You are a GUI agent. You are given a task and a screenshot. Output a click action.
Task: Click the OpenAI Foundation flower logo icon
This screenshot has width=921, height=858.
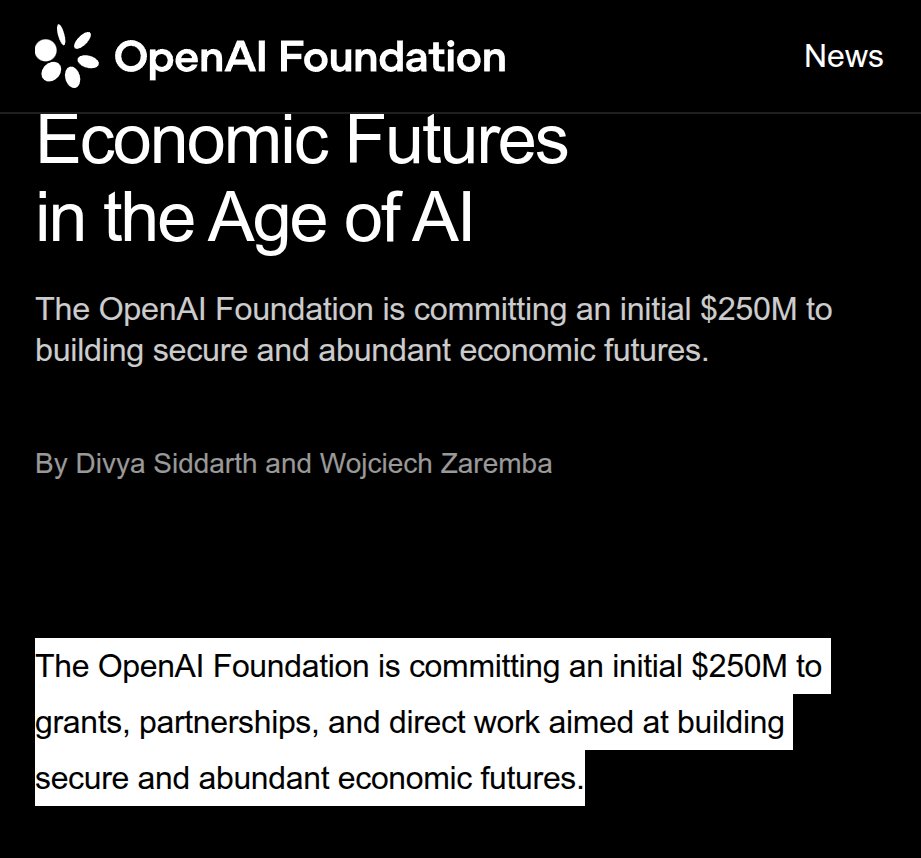coord(66,56)
